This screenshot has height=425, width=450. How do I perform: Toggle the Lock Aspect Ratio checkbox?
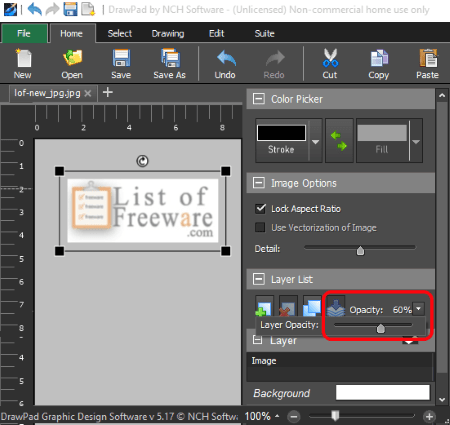click(260, 209)
